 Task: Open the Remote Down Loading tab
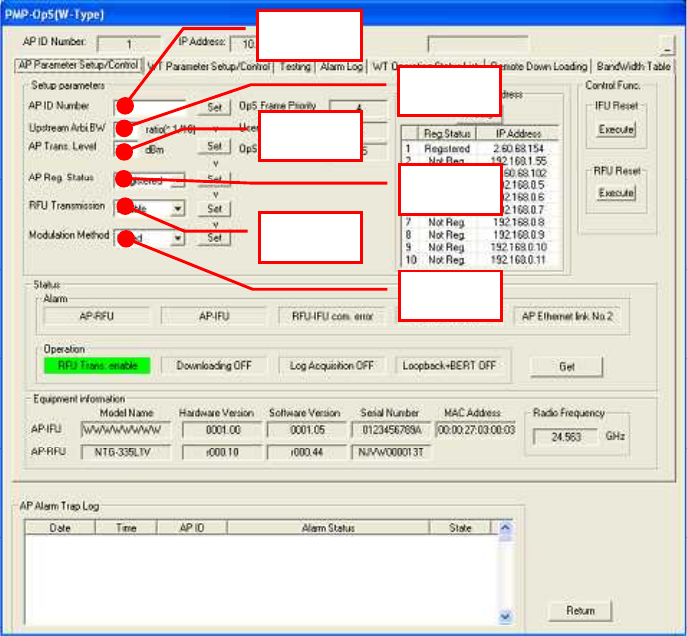tap(538, 67)
